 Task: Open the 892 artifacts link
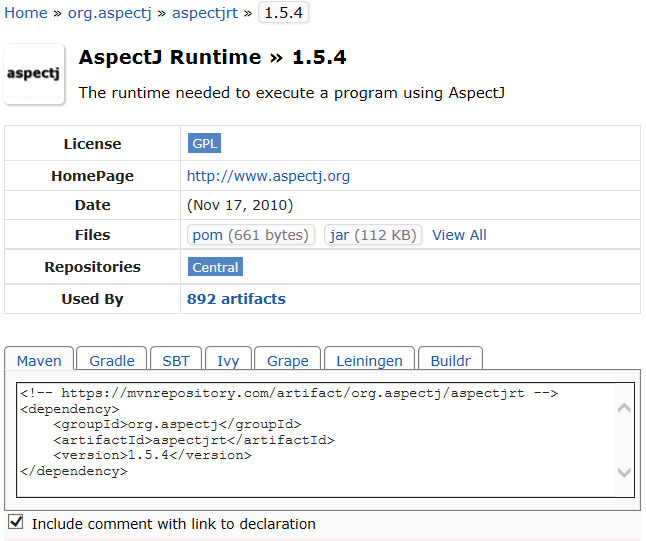236,299
